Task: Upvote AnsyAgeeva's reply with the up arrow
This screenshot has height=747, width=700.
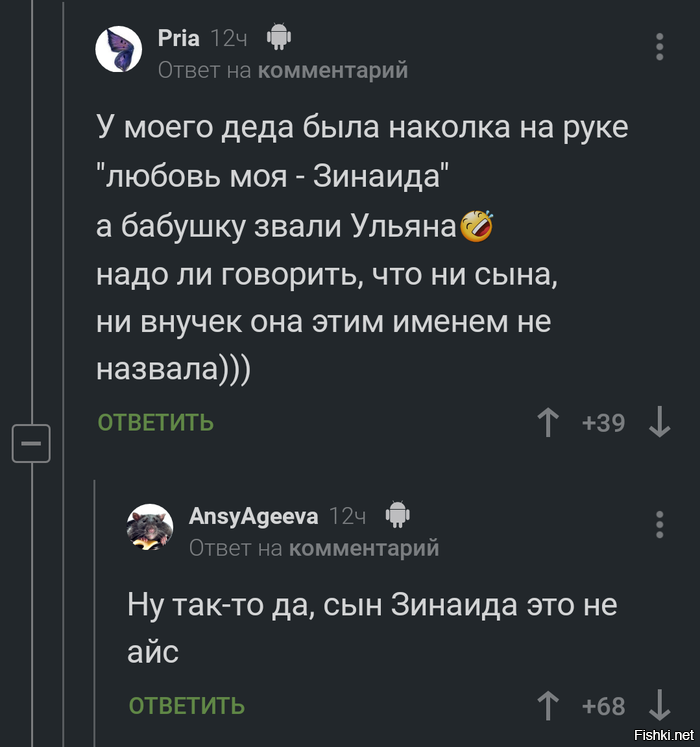Action: point(547,706)
